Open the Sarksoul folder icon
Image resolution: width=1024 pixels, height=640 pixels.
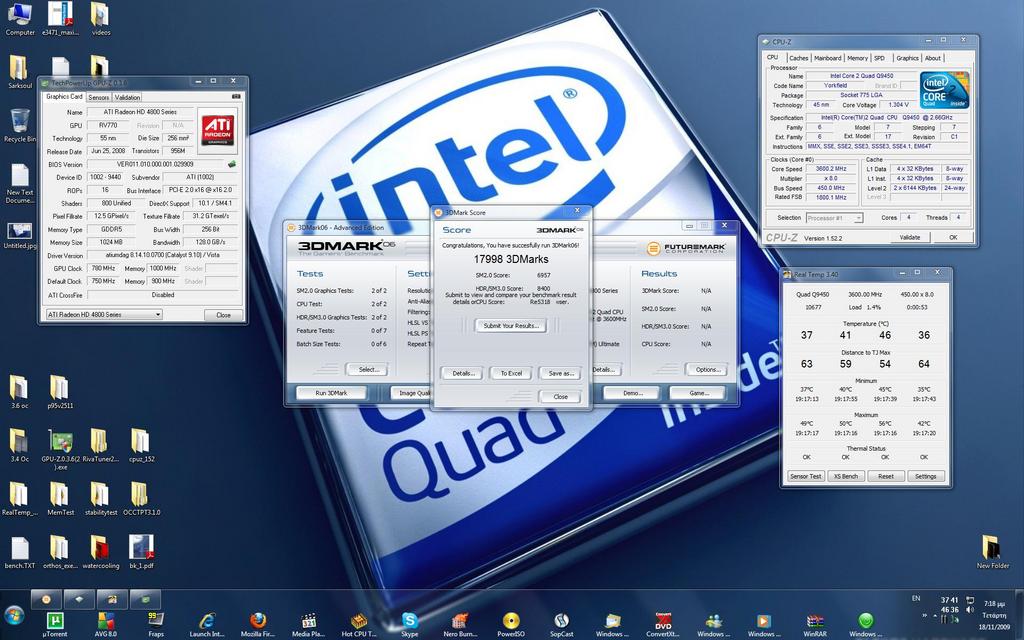[x=20, y=72]
